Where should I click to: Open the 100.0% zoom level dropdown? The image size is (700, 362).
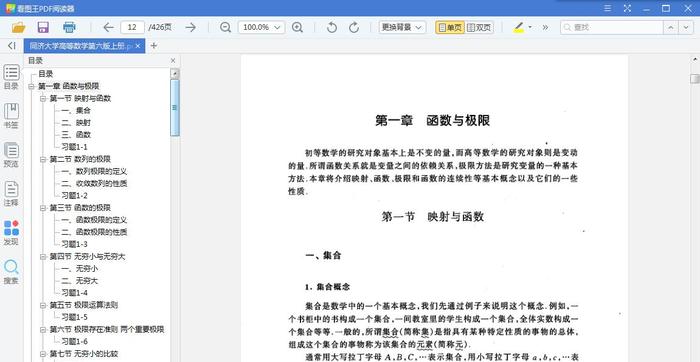(262, 27)
